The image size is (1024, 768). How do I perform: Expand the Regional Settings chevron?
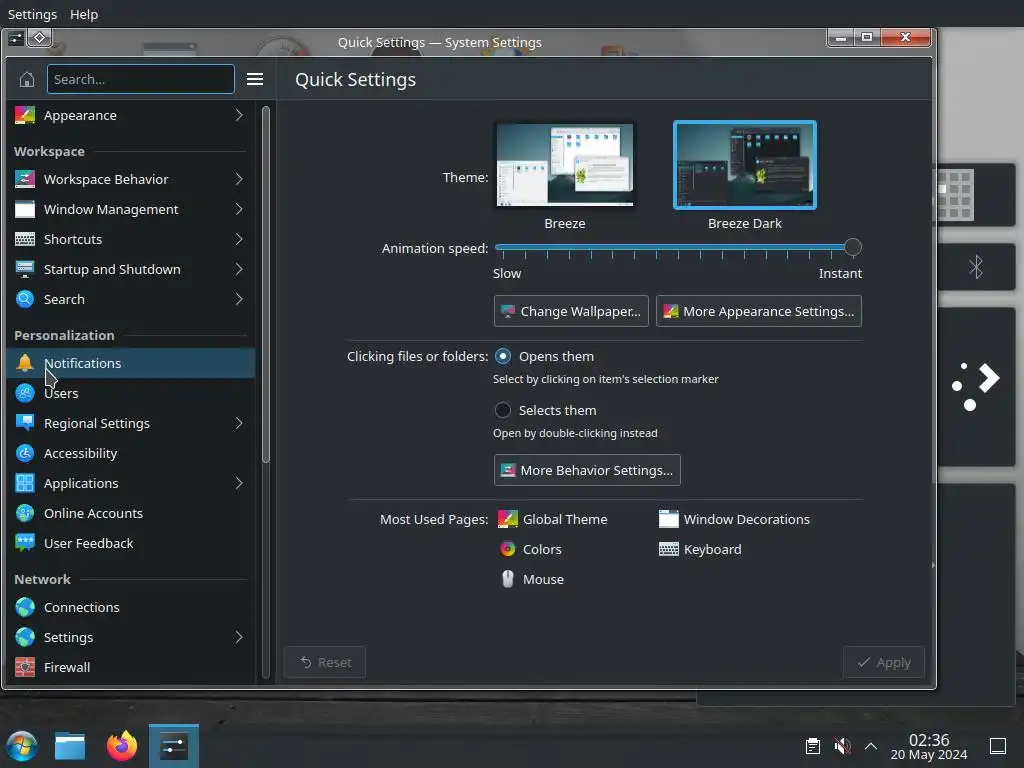coord(239,423)
